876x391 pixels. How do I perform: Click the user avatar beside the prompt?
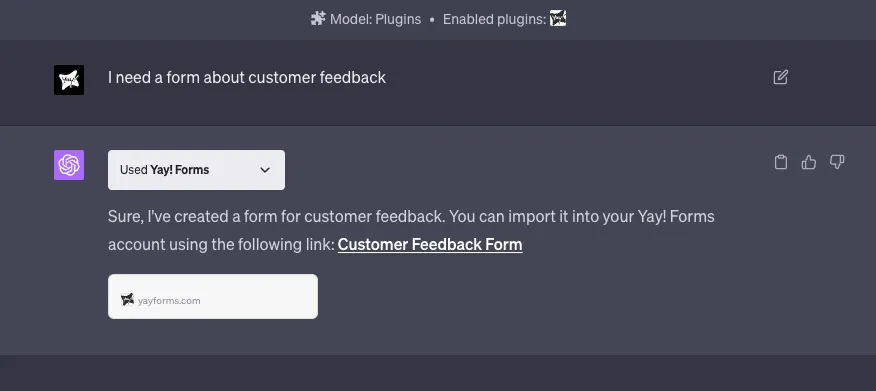click(x=69, y=80)
